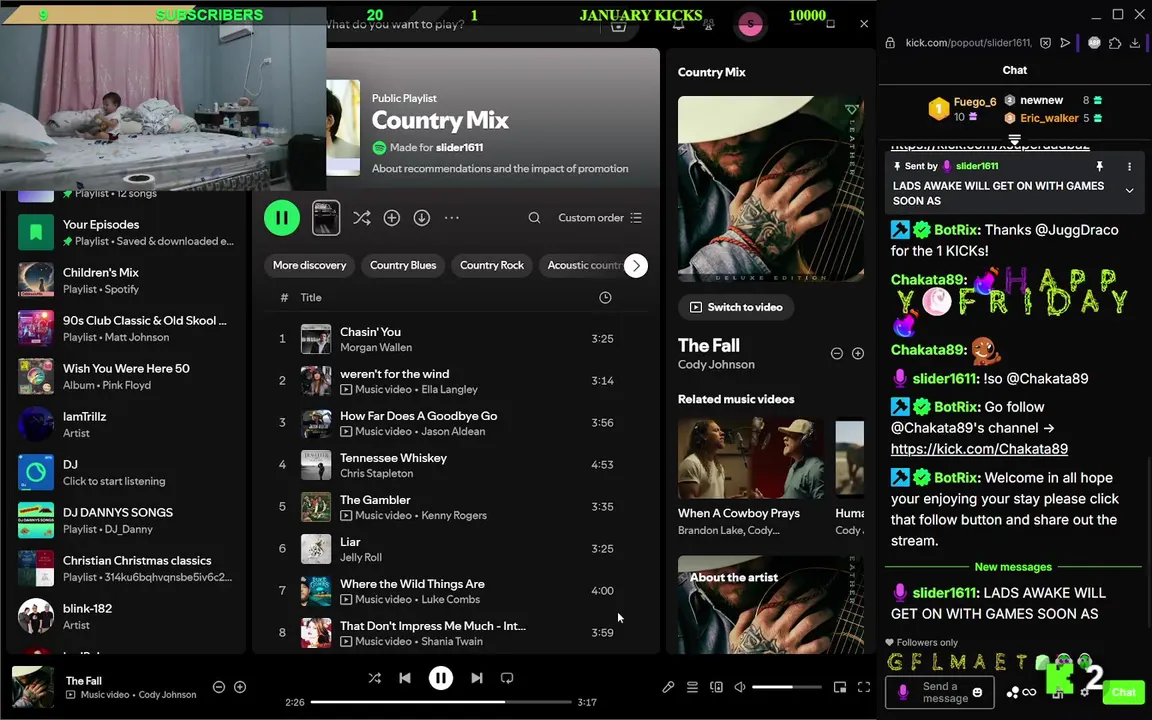This screenshot has height=720, width=1152.
Task: Play Where the Wild Things Are
Action: coord(456,590)
